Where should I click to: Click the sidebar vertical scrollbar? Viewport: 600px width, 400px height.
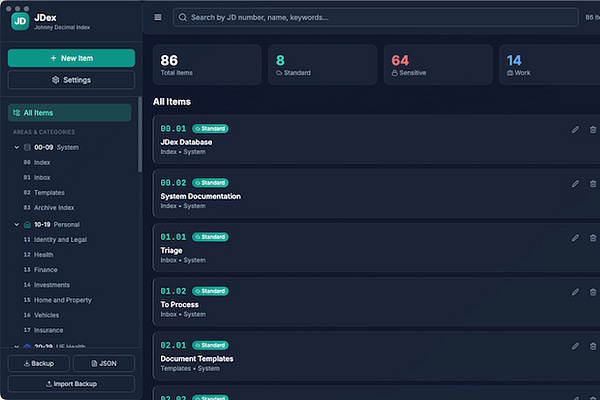pyautogui.click(x=140, y=134)
